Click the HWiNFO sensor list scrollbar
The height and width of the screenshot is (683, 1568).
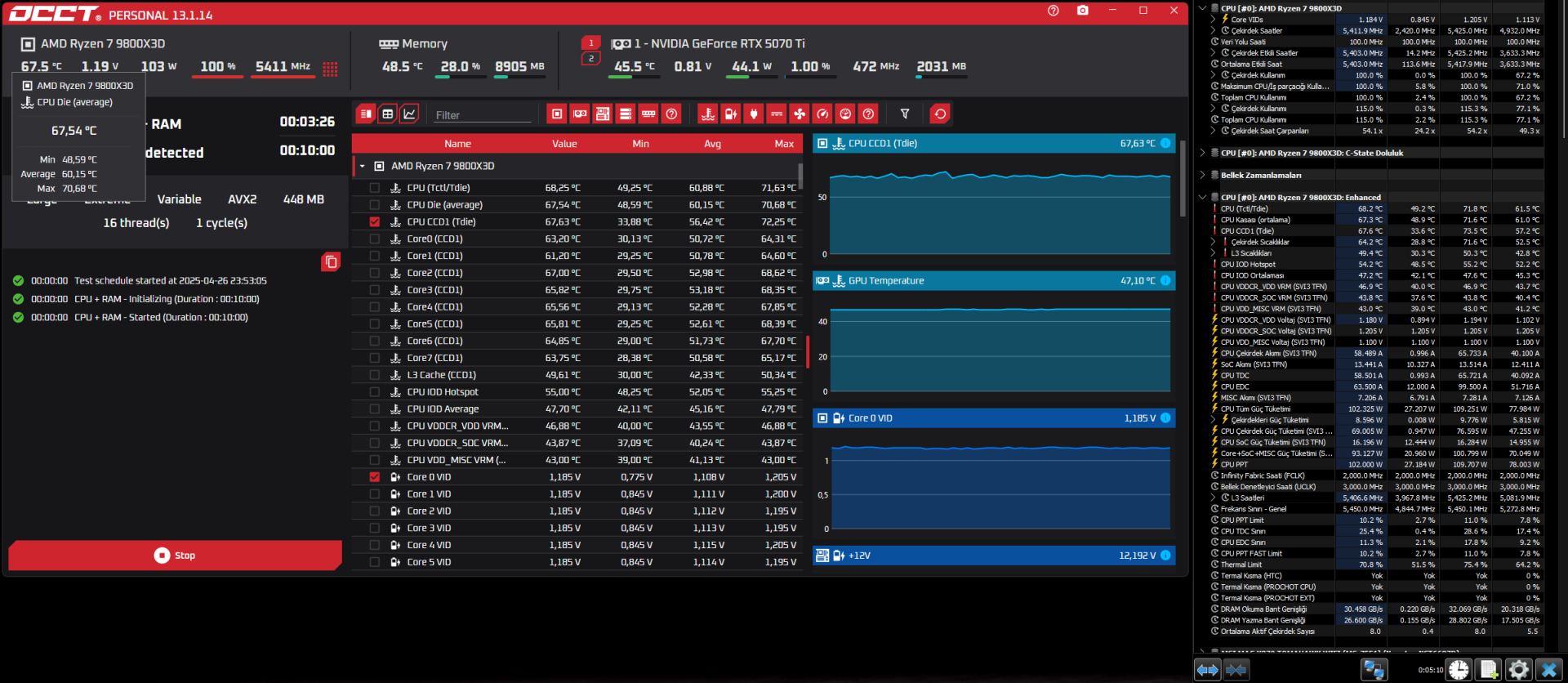point(1563,69)
